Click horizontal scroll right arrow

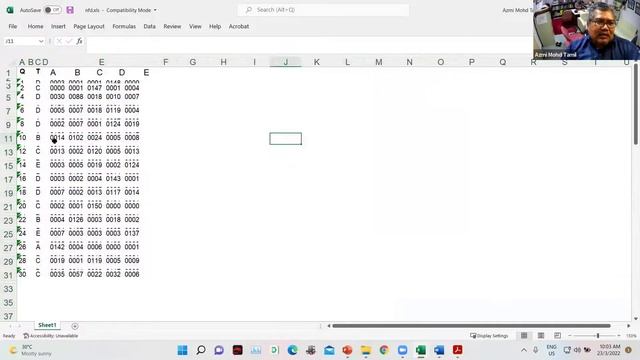[x=629, y=326]
